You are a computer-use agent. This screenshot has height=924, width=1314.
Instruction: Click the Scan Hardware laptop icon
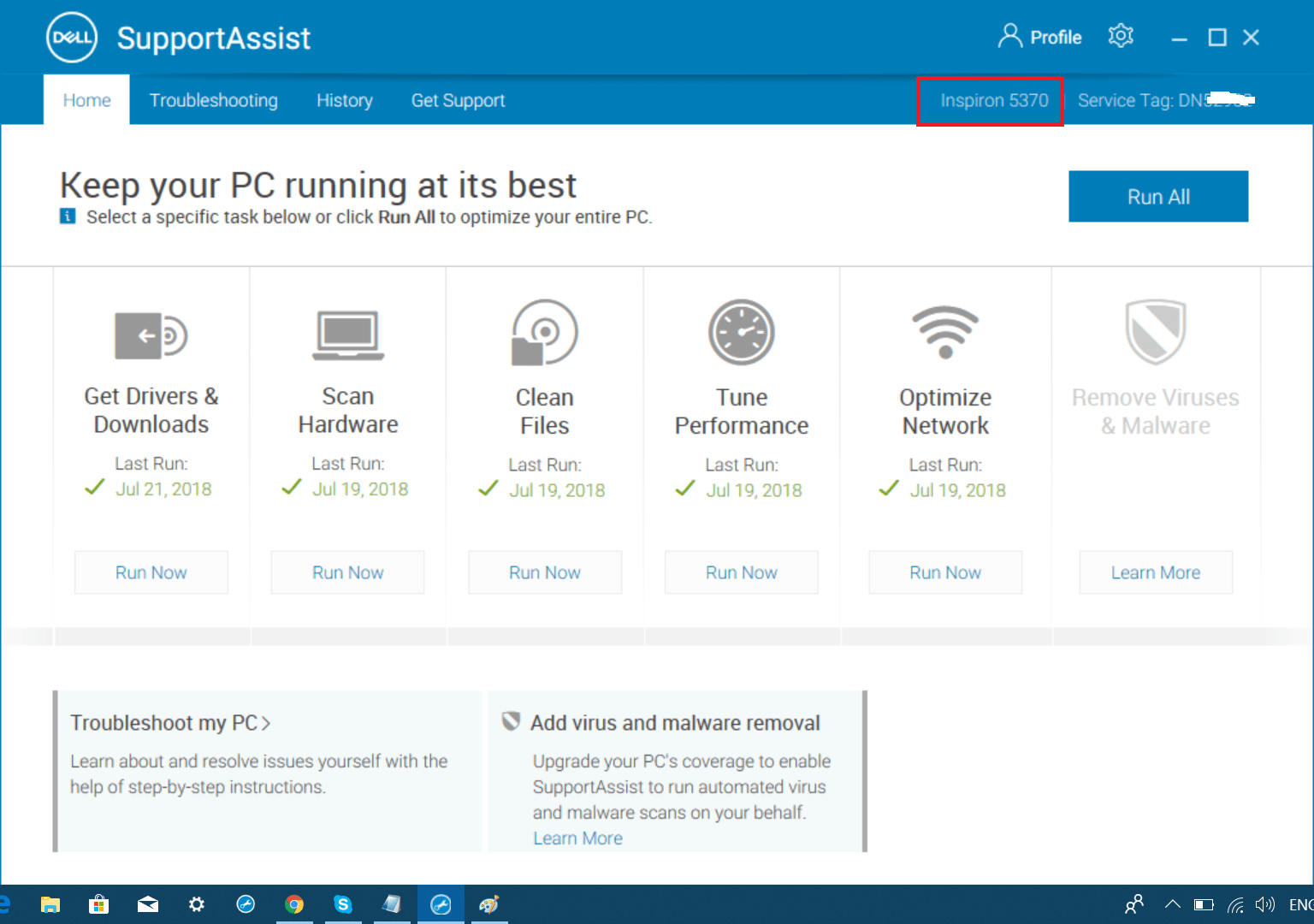[348, 335]
